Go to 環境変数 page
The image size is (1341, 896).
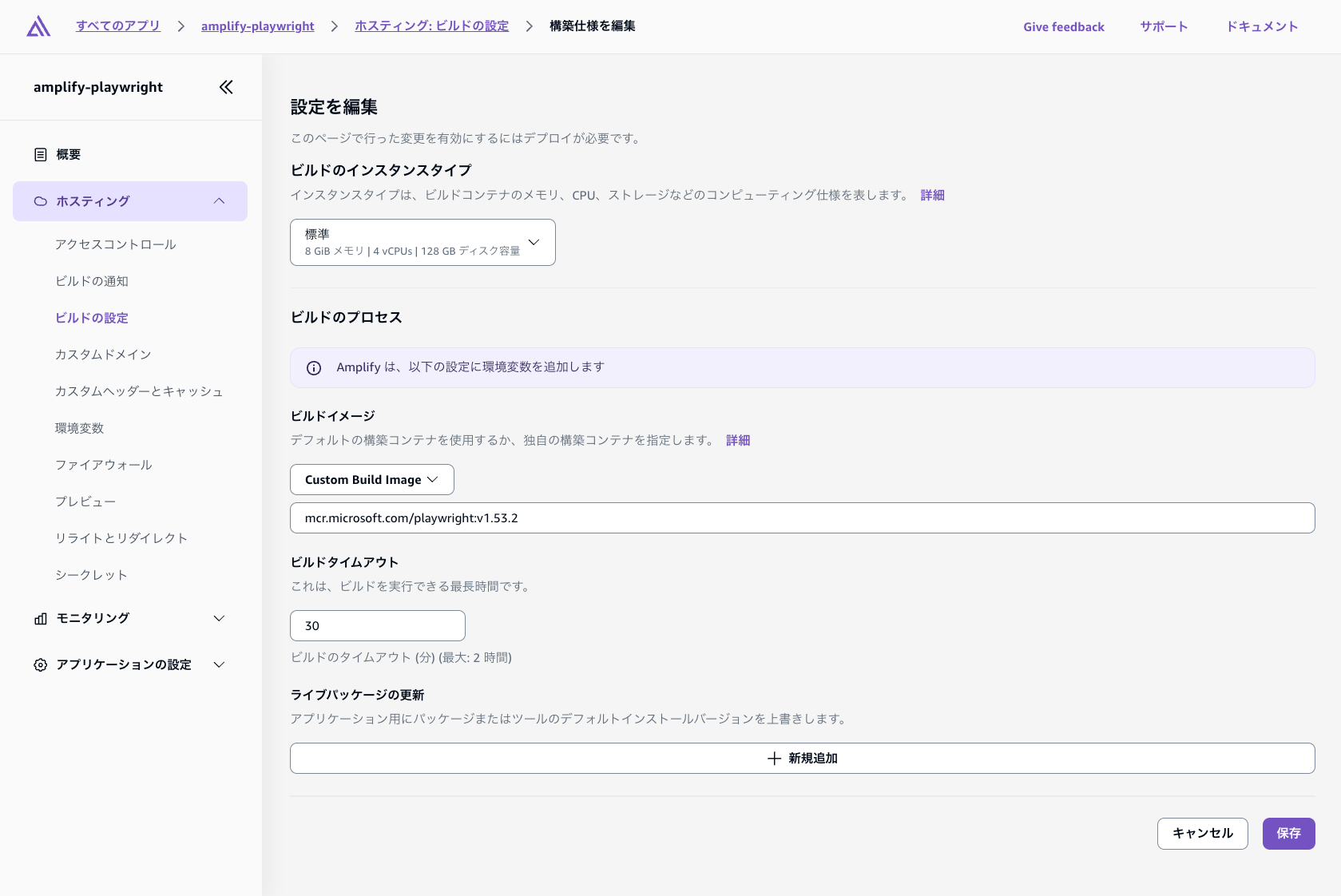(80, 428)
